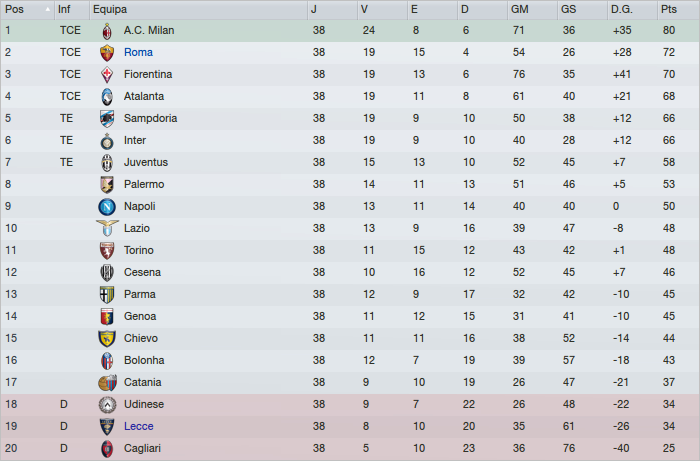Open the Lecce team link
700x461 pixels.
[x=139, y=426]
